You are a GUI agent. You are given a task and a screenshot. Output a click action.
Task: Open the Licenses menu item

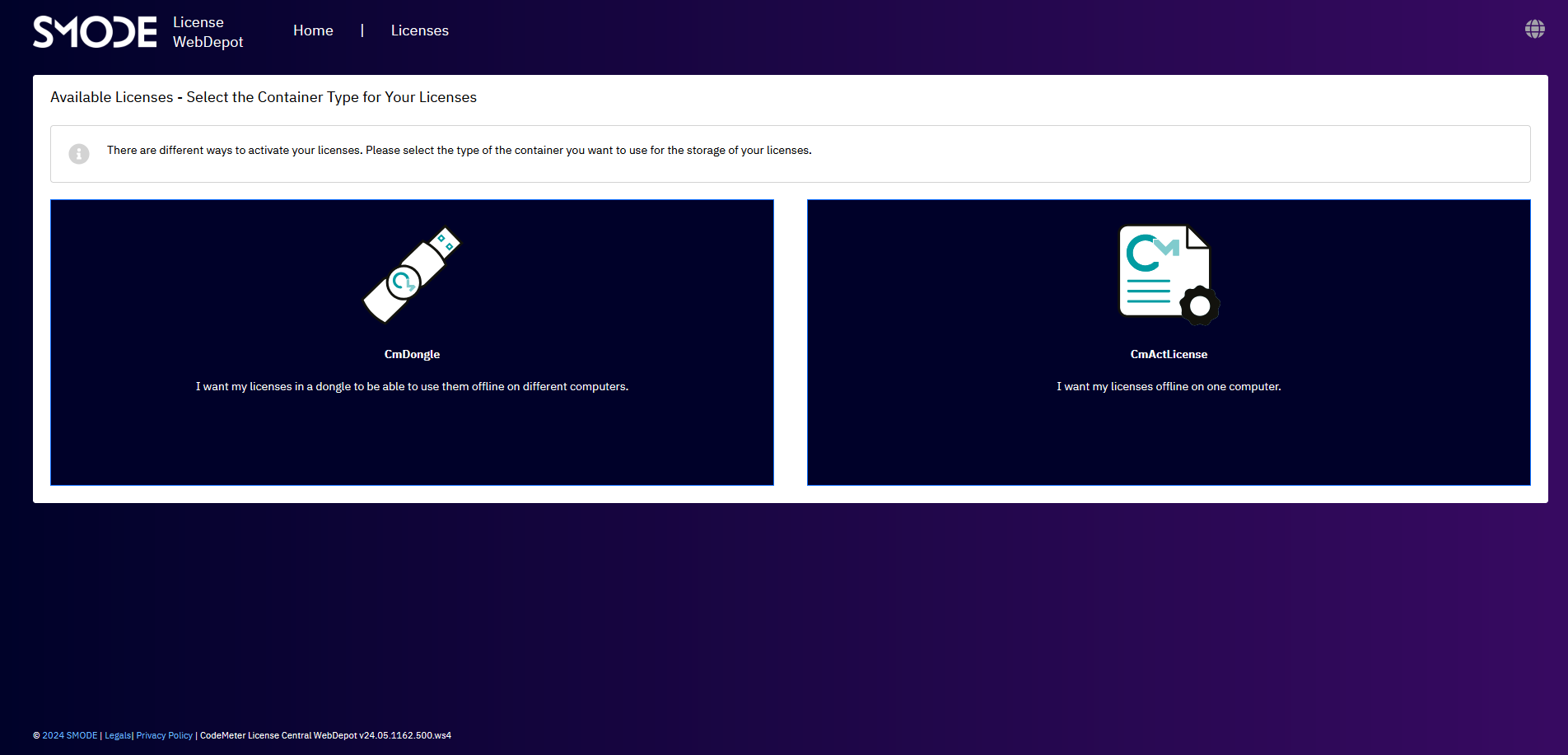(420, 30)
